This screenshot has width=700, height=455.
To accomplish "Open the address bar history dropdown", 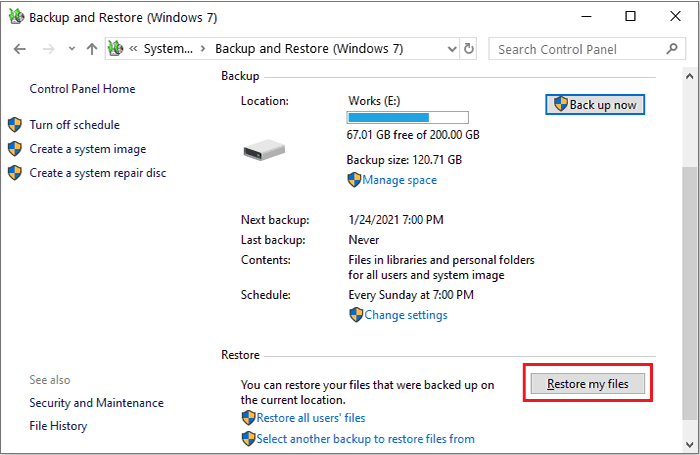I will (452, 49).
